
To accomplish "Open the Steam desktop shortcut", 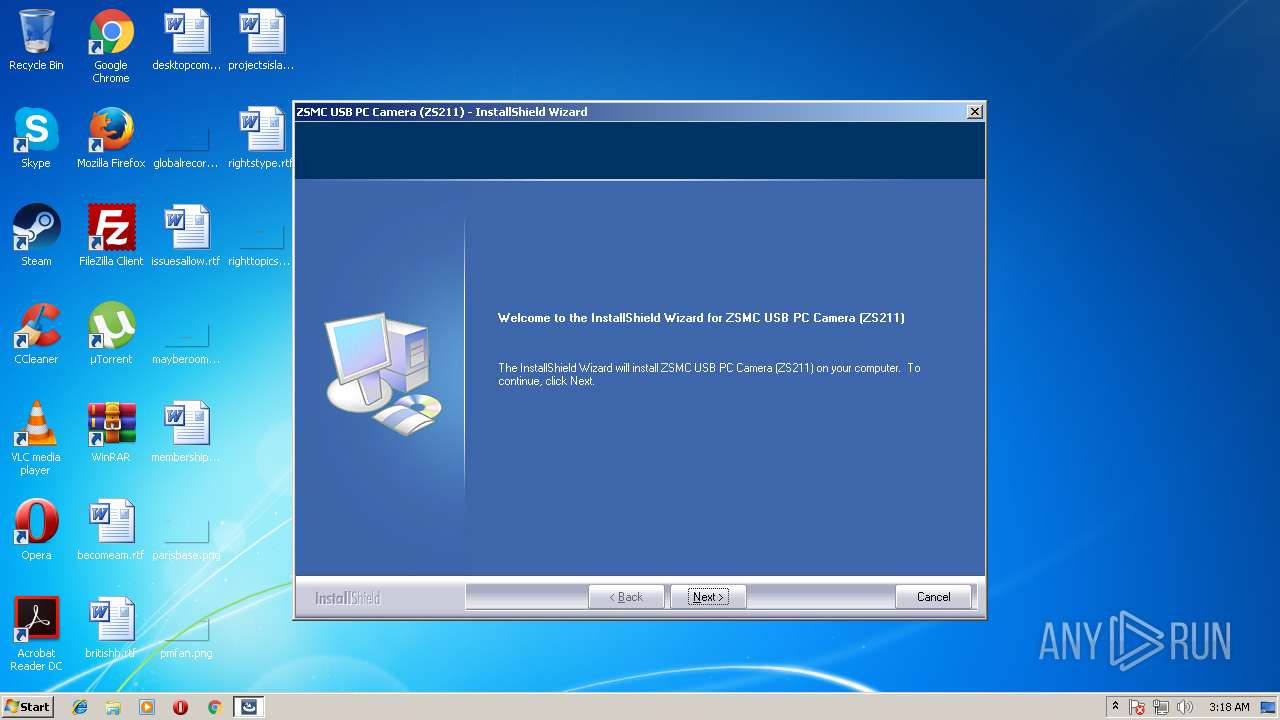I will click(x=36, y=236).
